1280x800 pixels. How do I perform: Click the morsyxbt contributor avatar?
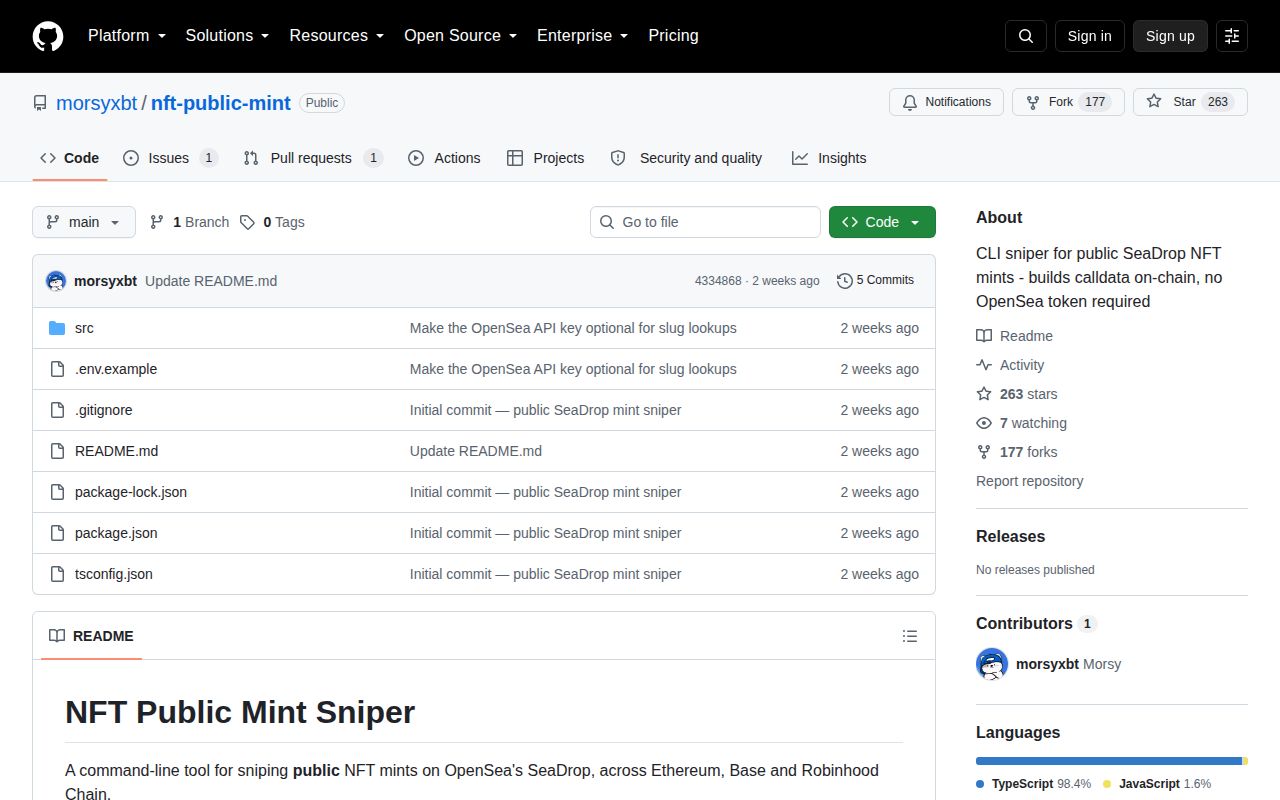[x=992, y=664]
